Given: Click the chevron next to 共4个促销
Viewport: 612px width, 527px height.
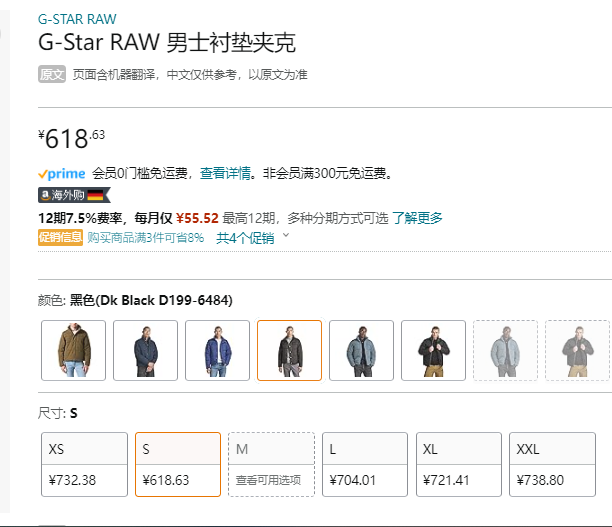Looking at the screenshot, I should click(286, 235).
